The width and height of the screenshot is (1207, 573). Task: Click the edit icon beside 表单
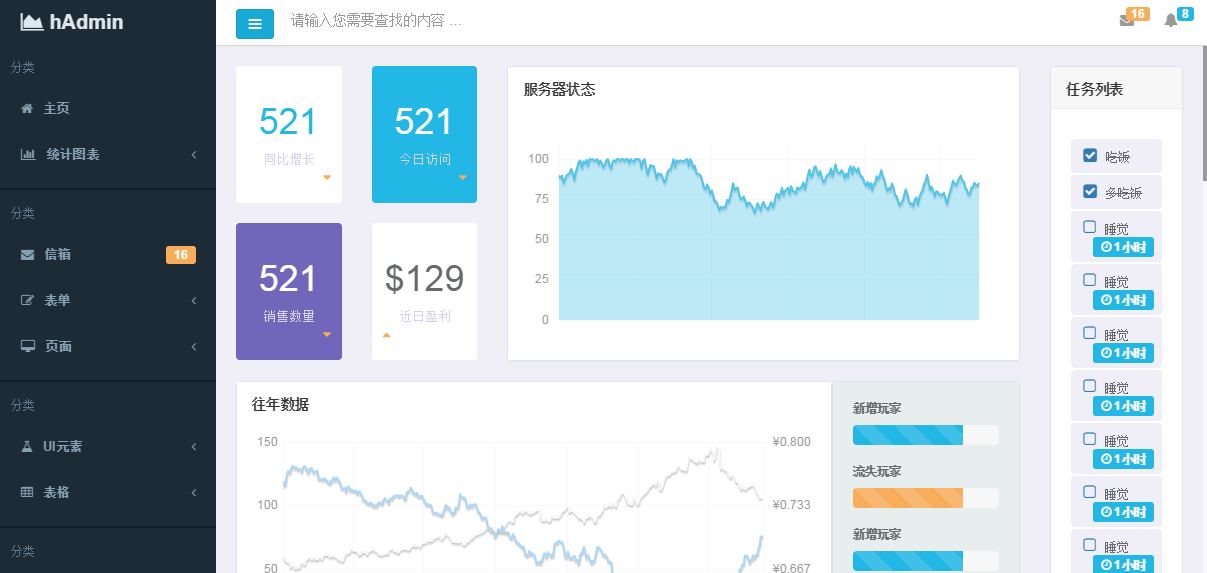click(x=28, y=300)
